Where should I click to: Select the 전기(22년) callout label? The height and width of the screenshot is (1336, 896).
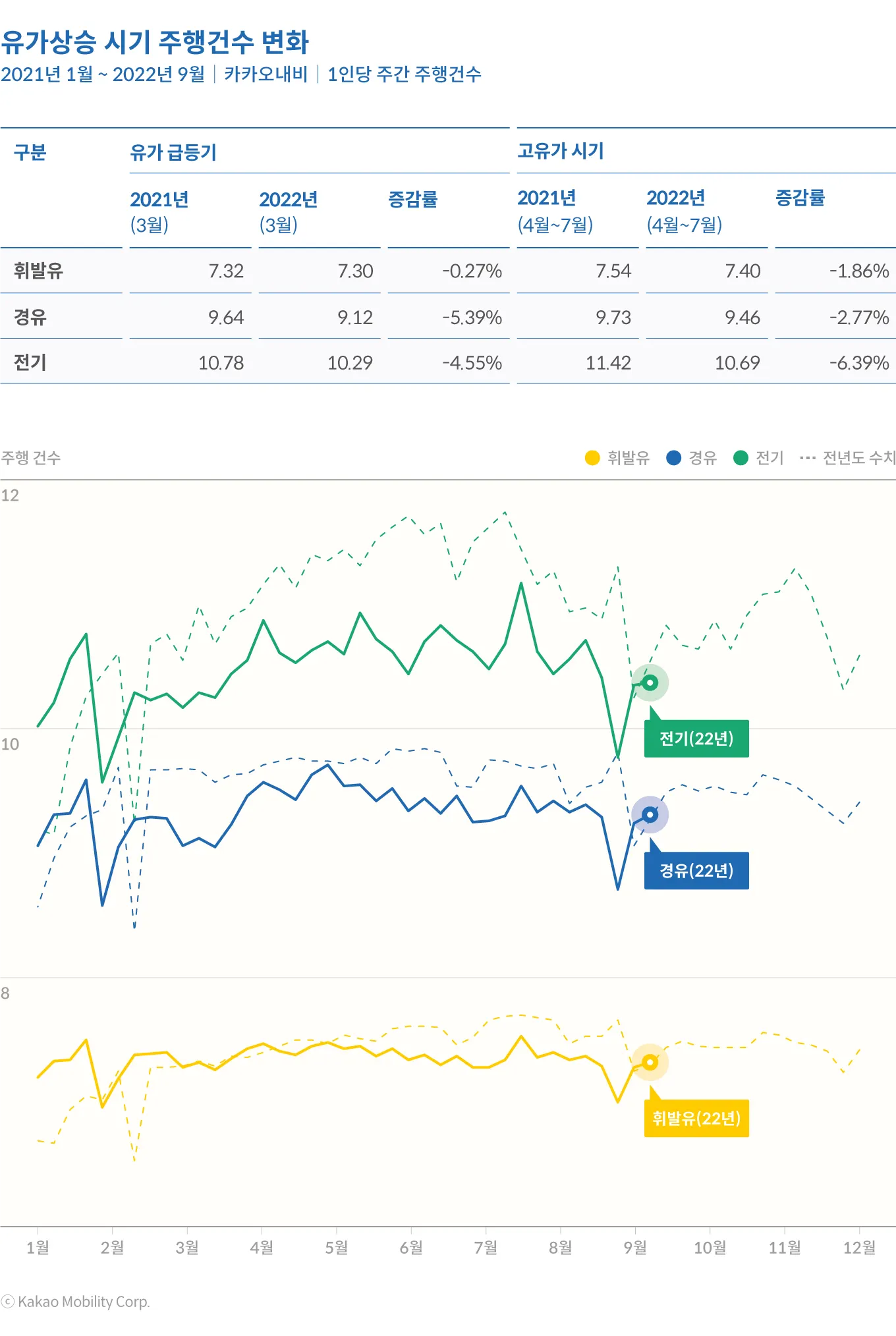click(x=696, y=738)
